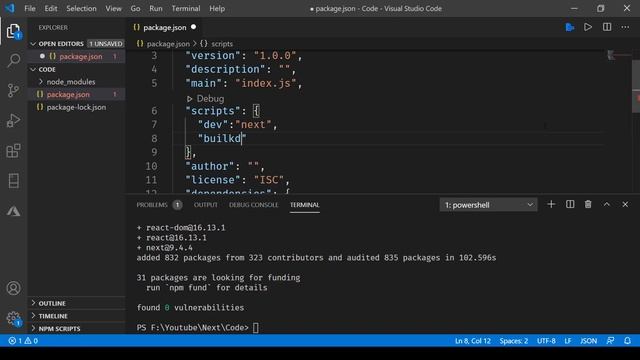Maximize the panel with the up chevron
Image resolution: width=640 pixels, height=360 pixels.
pyautogui.click(x=607, y=204)
